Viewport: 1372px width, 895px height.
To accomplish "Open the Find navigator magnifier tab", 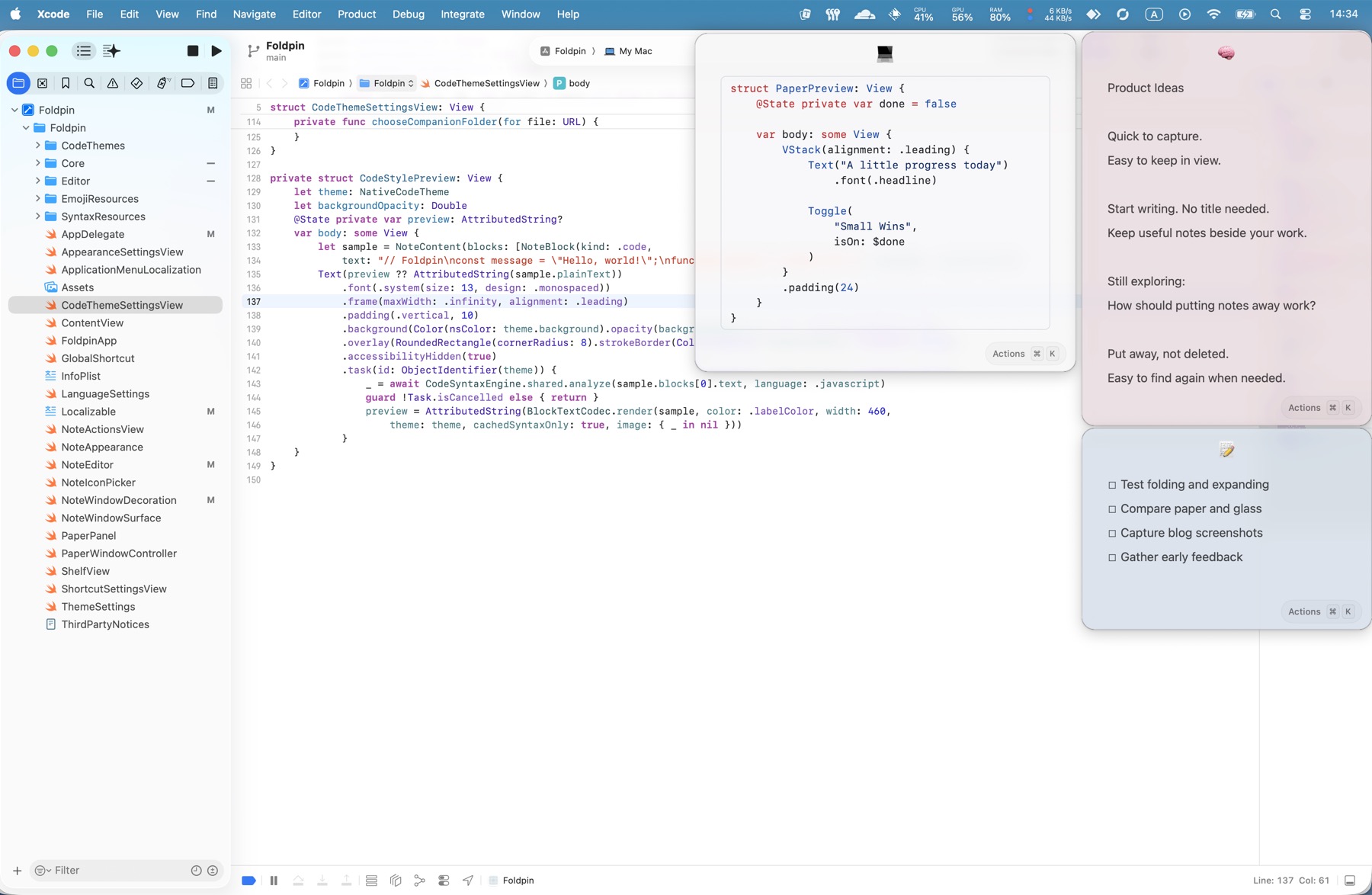I will tap(89, 83).
